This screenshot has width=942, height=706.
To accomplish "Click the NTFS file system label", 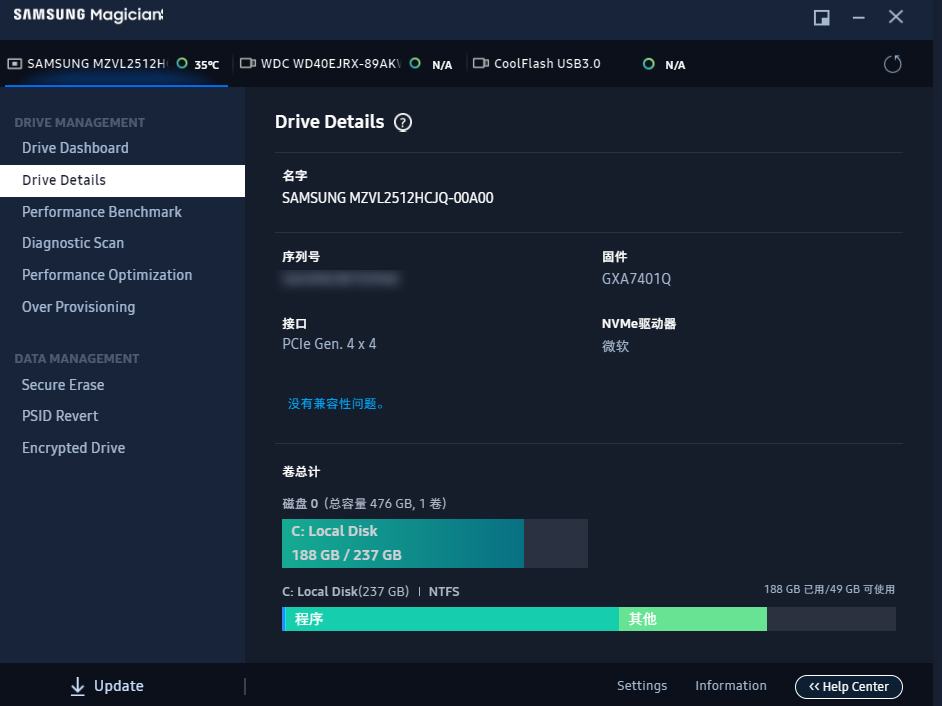I will pyautogui.click(x=444, y=592).
